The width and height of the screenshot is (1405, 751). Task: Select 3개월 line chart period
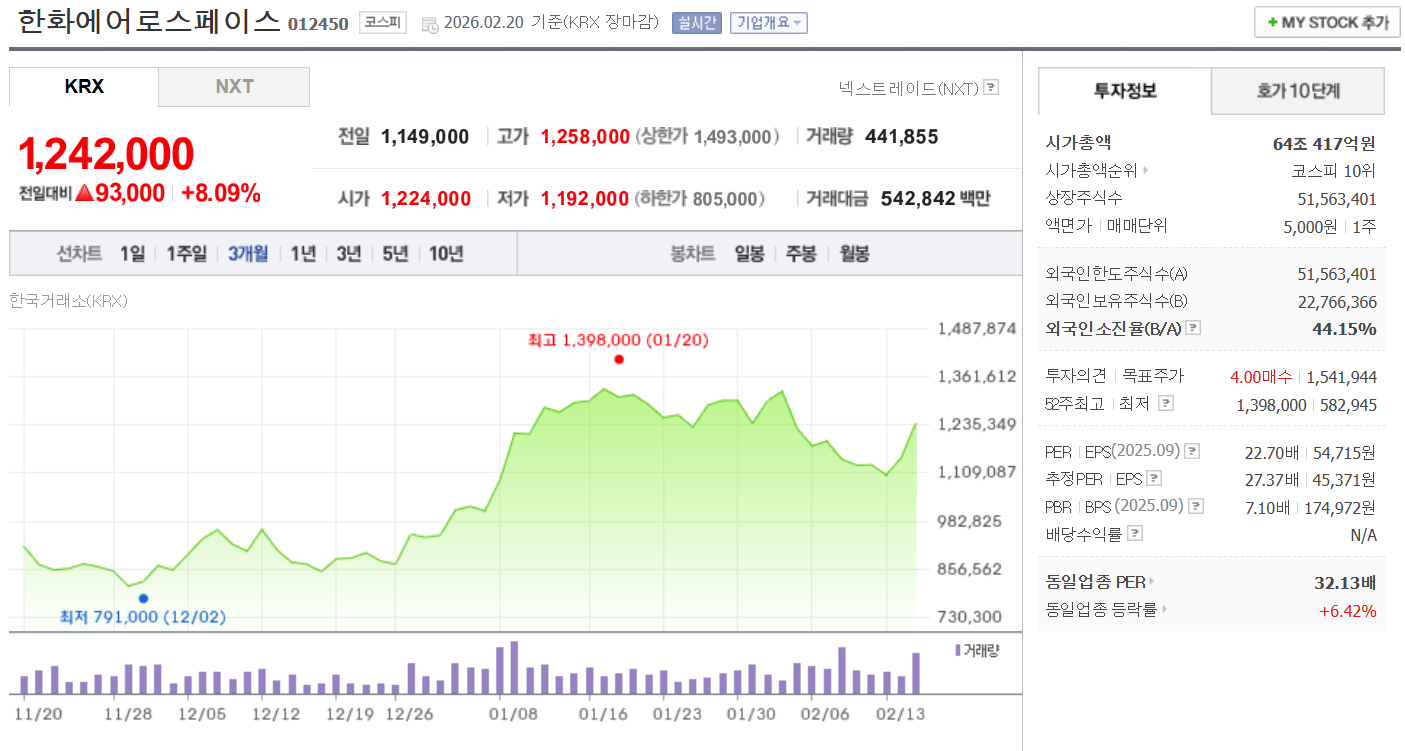(x=248, y=254)
